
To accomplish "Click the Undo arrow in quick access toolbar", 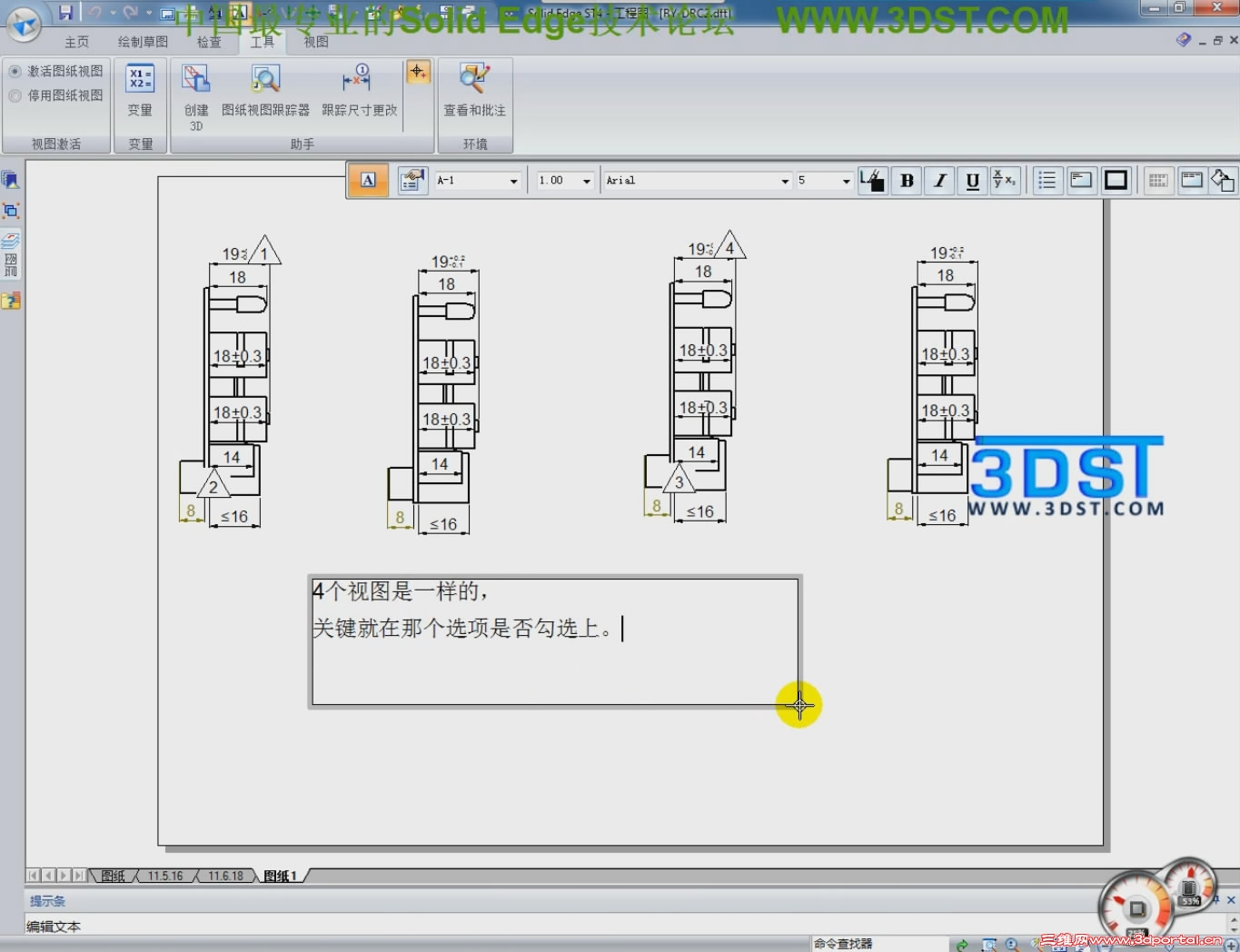I will [x=94, y=13].
